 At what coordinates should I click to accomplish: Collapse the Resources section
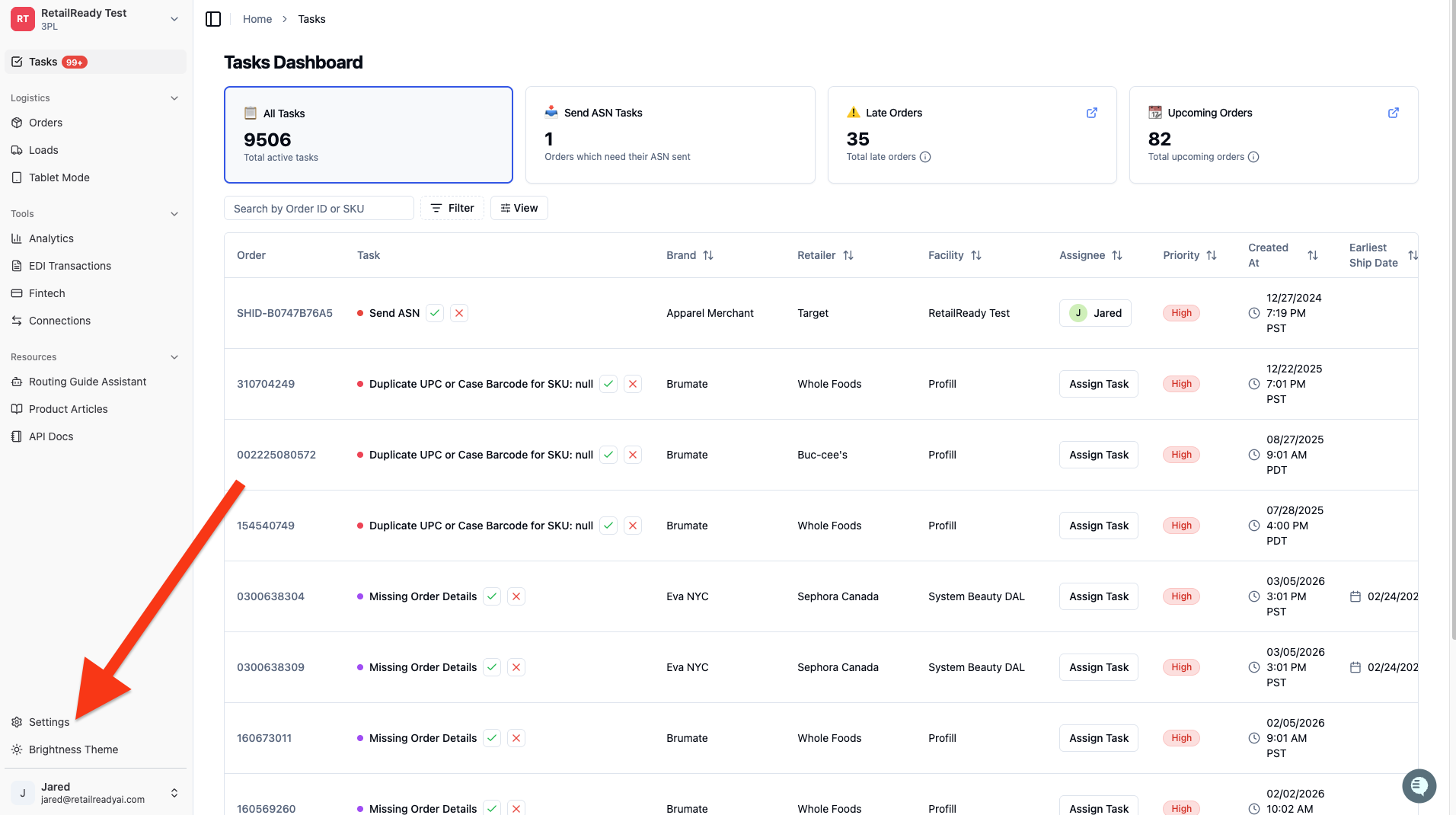pos(174,357)
